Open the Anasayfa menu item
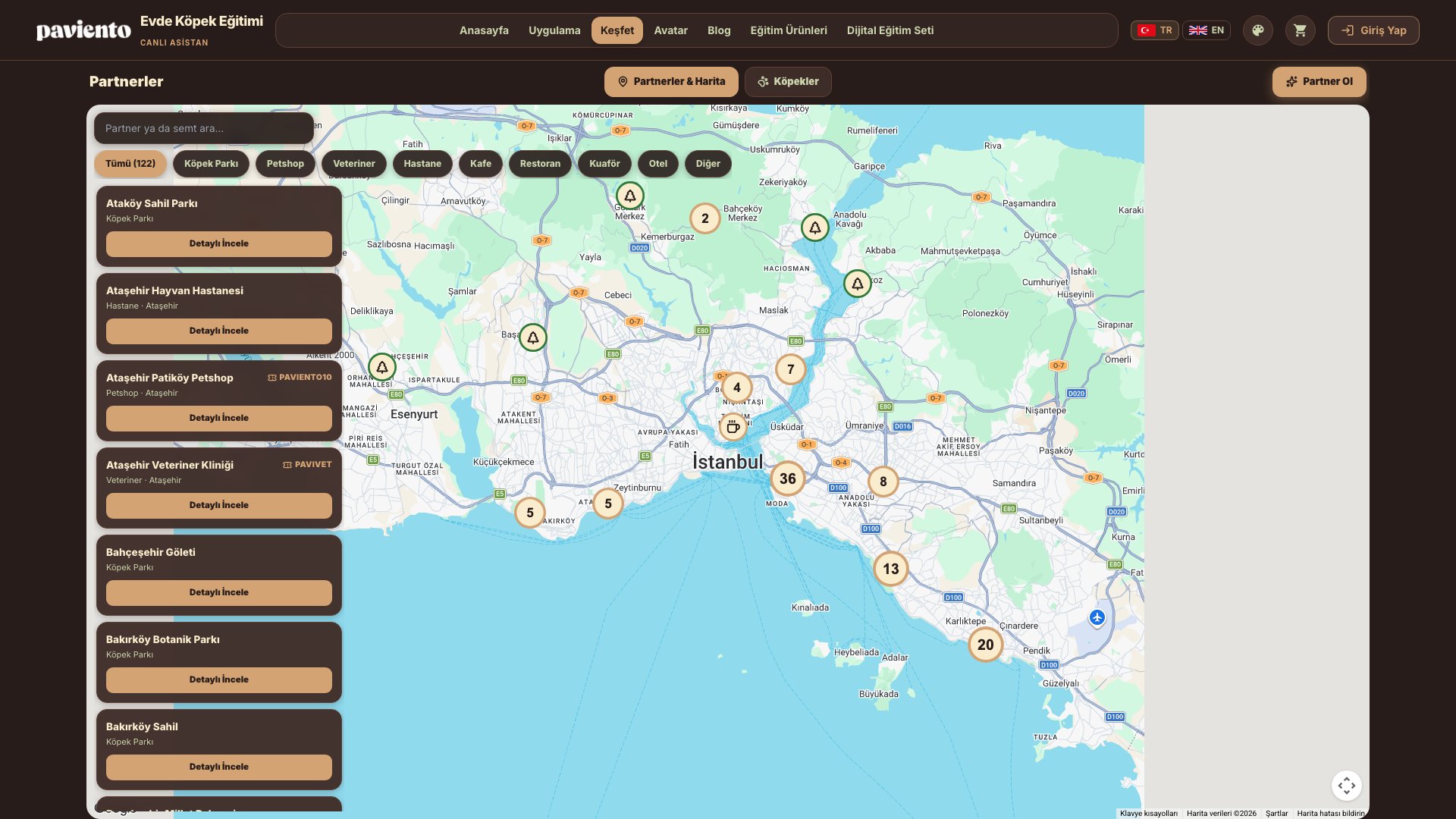The width and height of the screenshot is (1456, 819). coord(484,30)
